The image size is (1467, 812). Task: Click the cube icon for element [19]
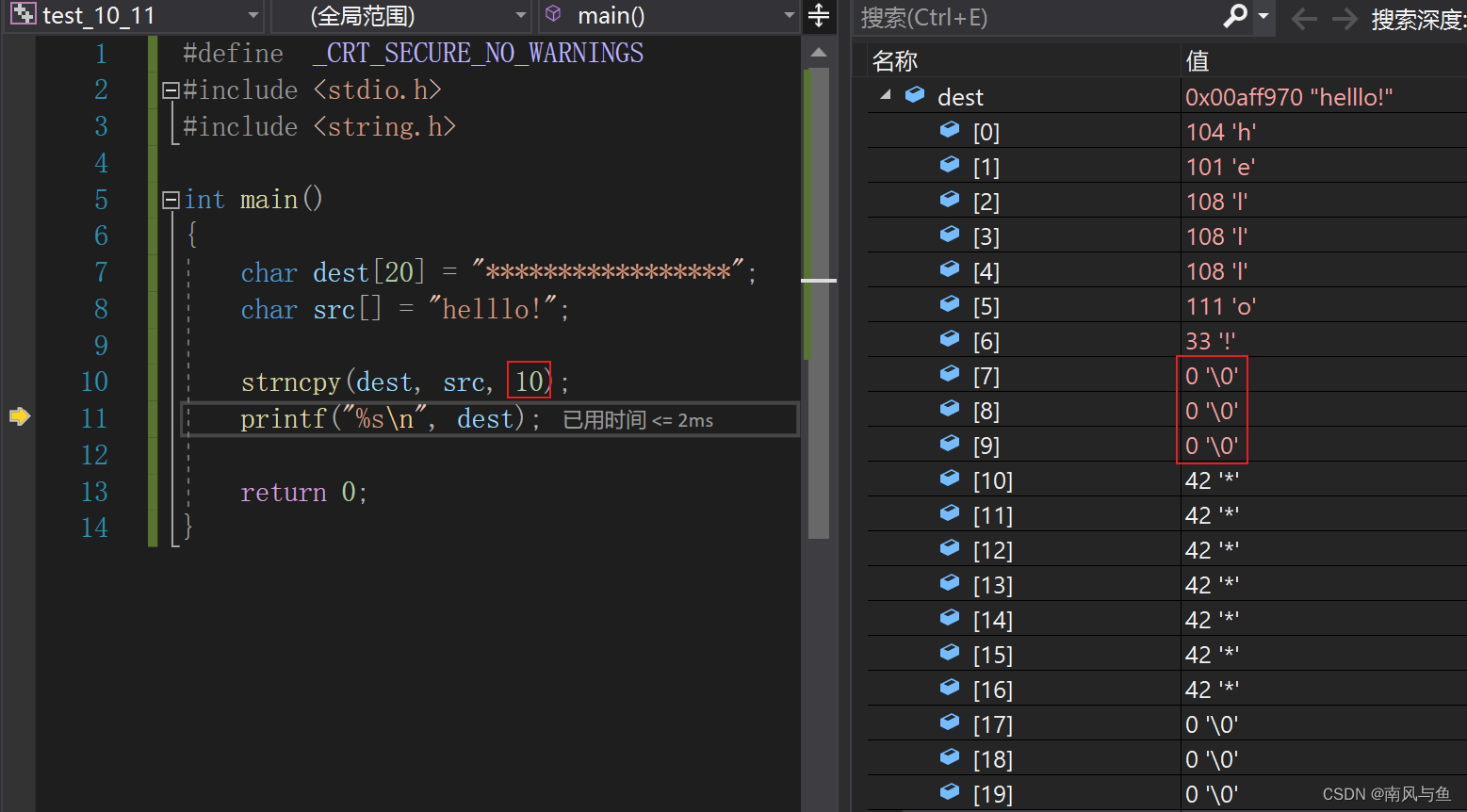pos(950,792)
